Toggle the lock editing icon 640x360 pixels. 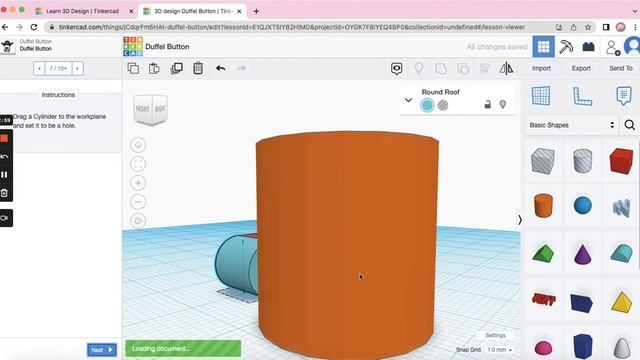(487, 104)
